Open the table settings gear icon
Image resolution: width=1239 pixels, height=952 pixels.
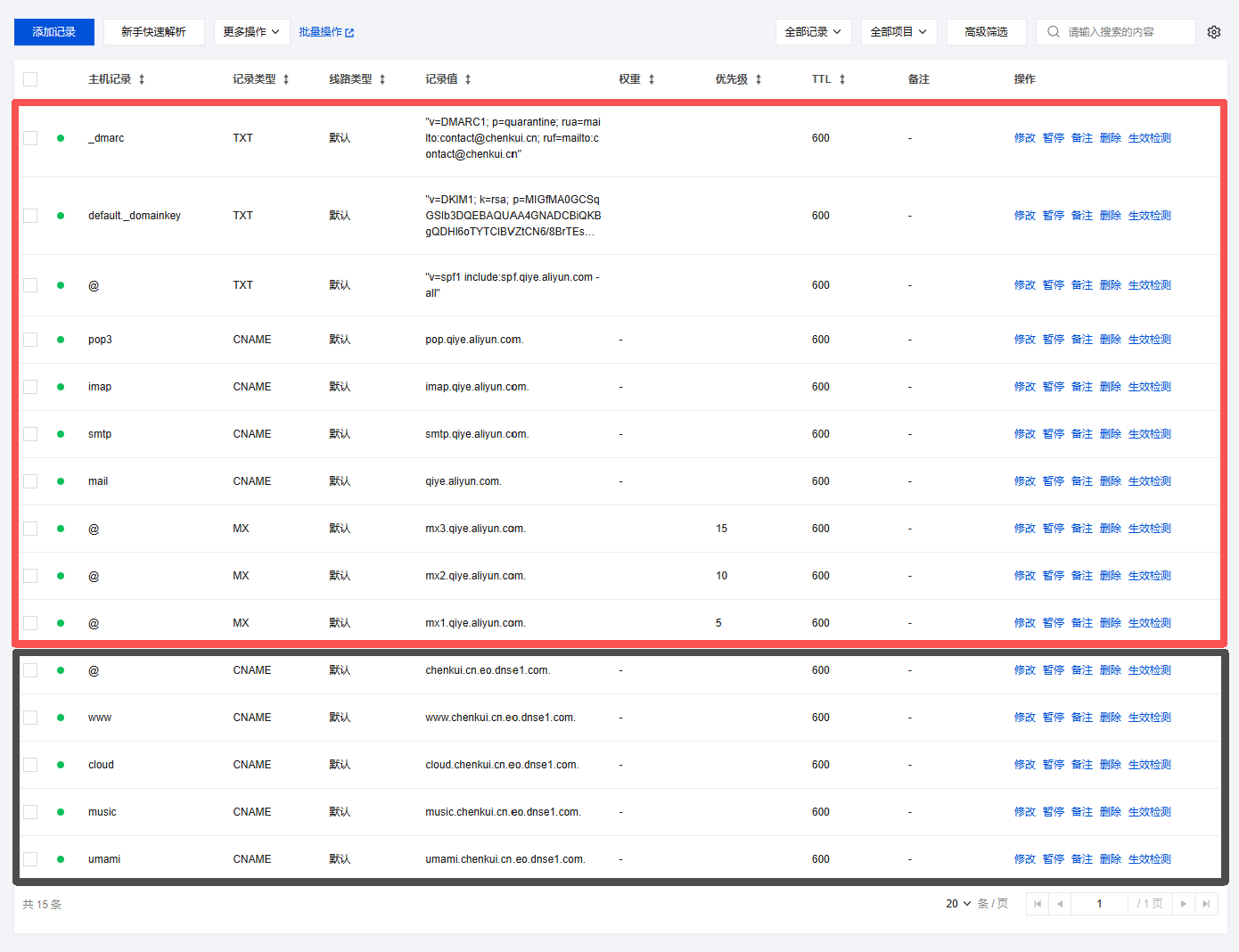pyautogui.click(x=1213, y=32)
